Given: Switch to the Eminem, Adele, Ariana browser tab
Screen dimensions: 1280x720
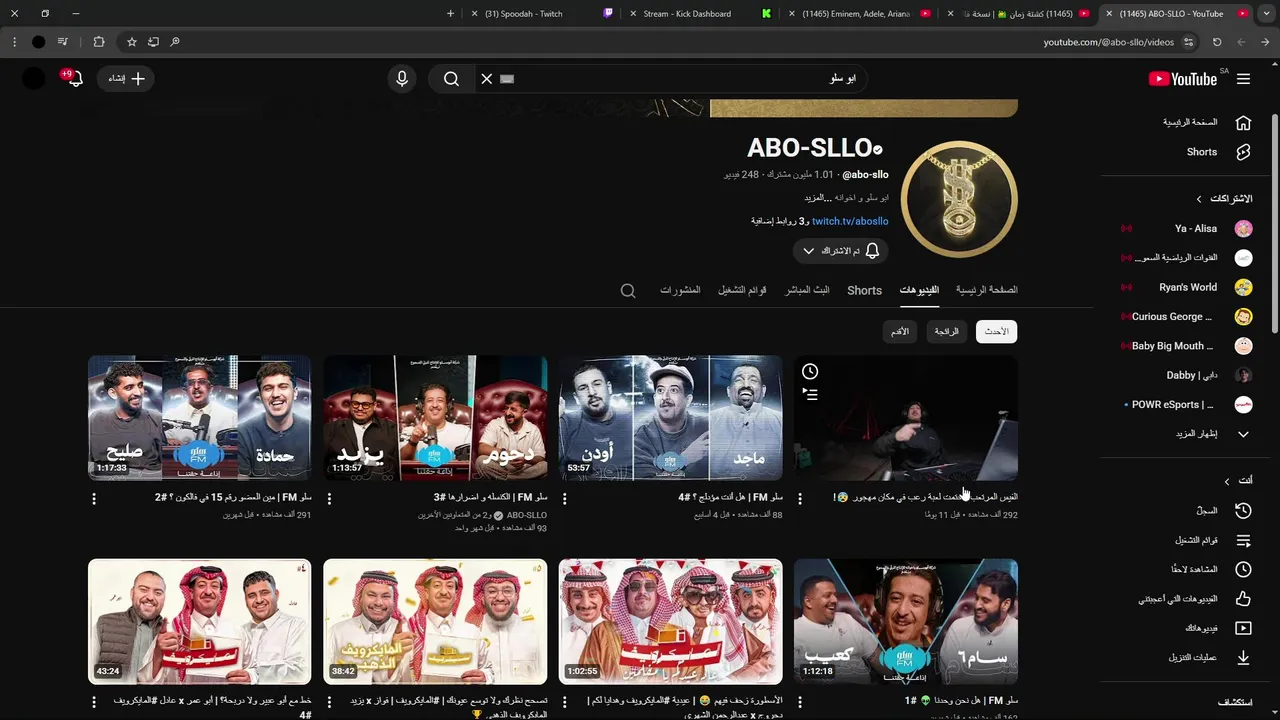Looking at the screenshot, I should pos(856,14).
